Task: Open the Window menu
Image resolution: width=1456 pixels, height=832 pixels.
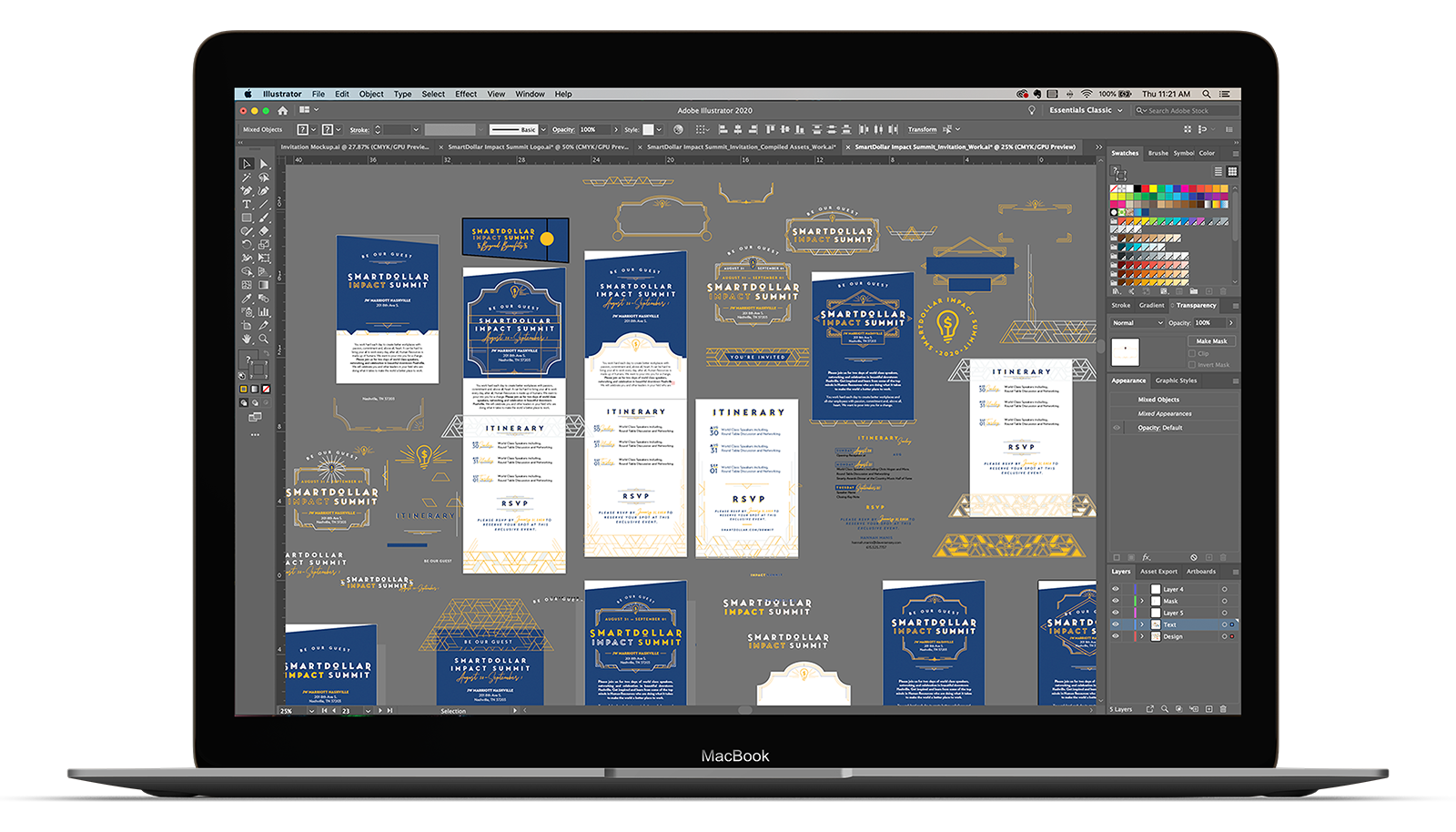Action: pos(530,94)
